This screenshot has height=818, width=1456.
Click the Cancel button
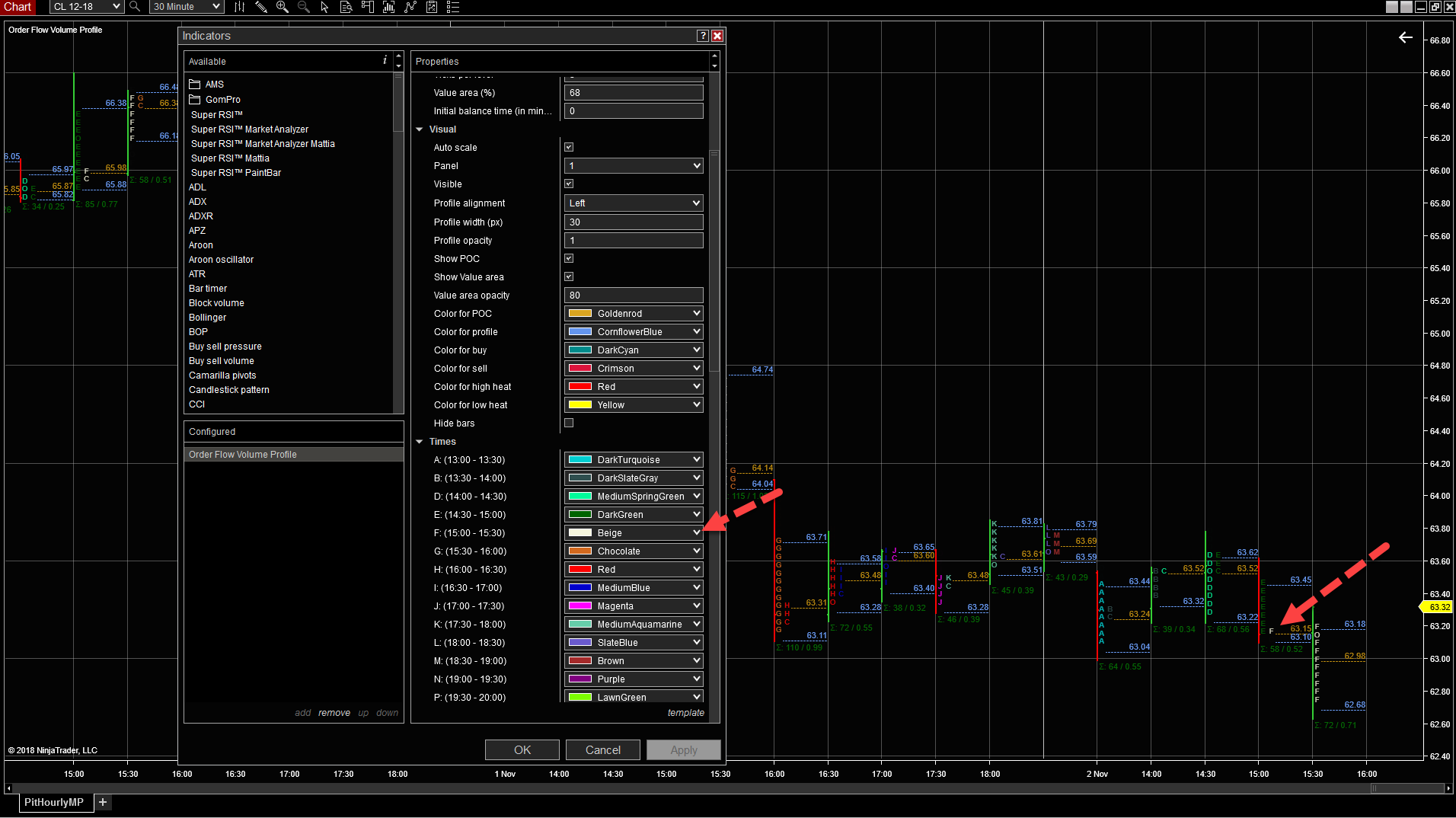tap(603, 750)
